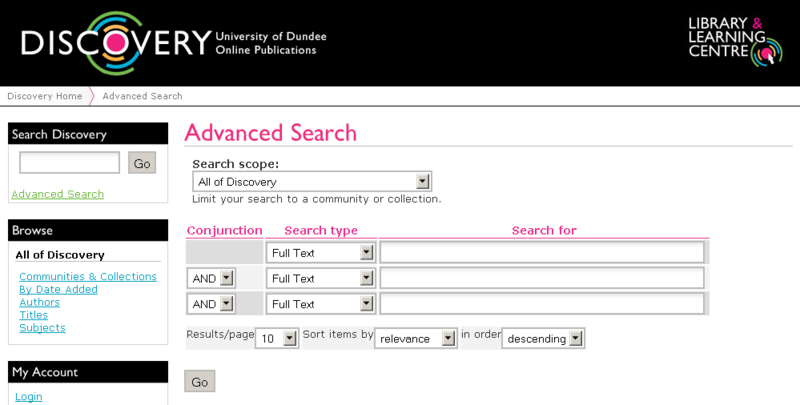This screenshot has width=800, height=405.
Task: Open Communities & Collections browse link
Action: click(88, 276)
